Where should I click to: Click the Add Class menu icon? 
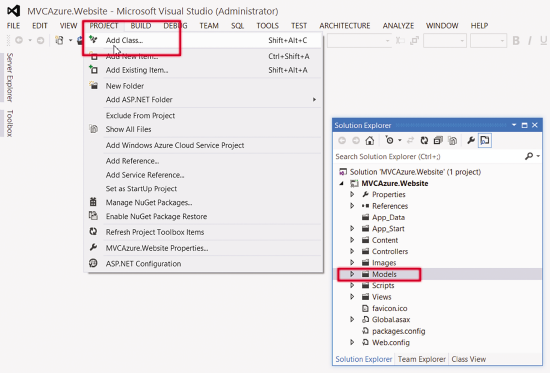pyautogui.click(x=93, y=40)
